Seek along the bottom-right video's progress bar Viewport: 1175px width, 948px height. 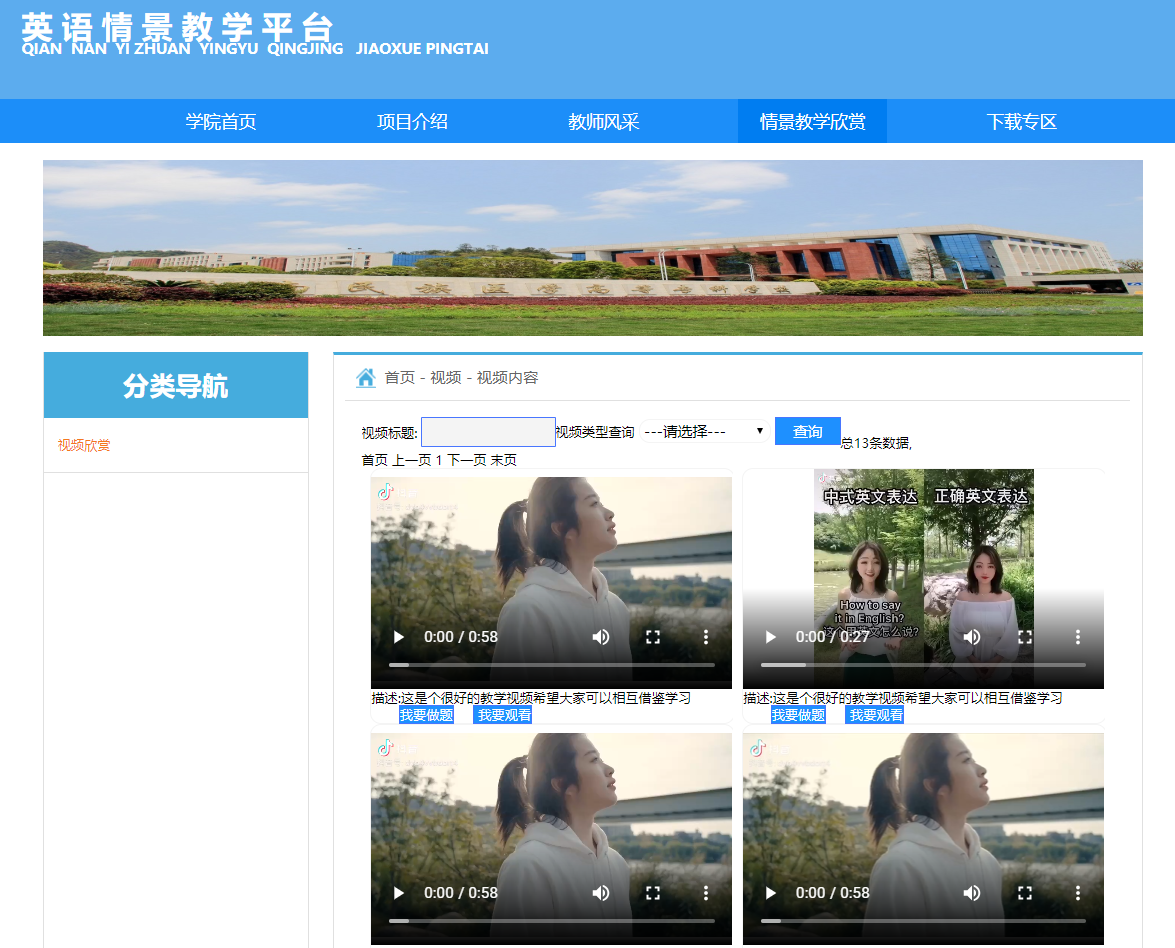coord(923,921)
